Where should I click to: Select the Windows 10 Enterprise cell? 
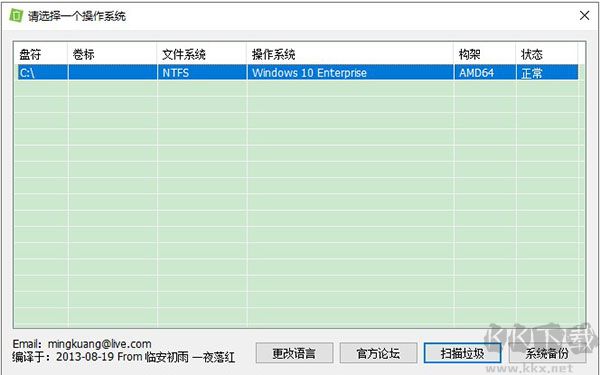[x=350, y=72]
